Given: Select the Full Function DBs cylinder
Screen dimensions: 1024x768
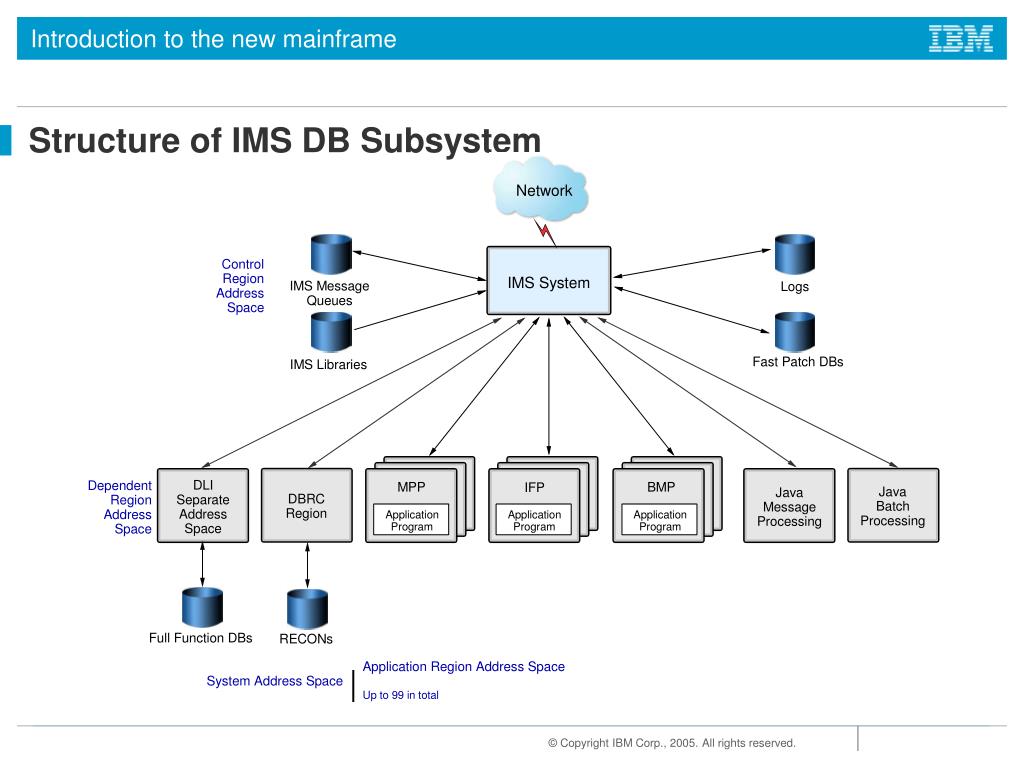Looking at the screenshot, I should point(202,607).
